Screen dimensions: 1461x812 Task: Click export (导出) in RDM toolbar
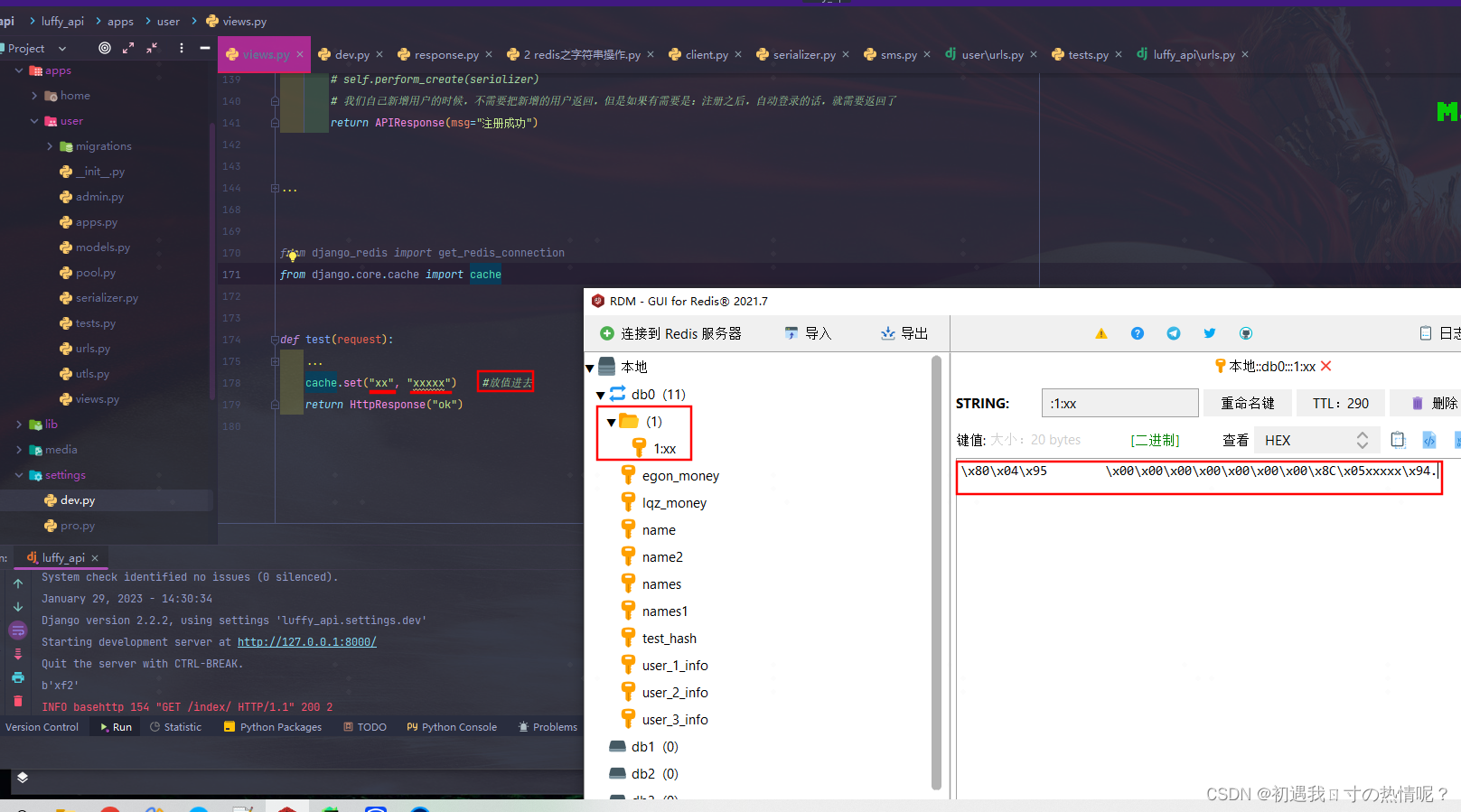pos(904,333)
